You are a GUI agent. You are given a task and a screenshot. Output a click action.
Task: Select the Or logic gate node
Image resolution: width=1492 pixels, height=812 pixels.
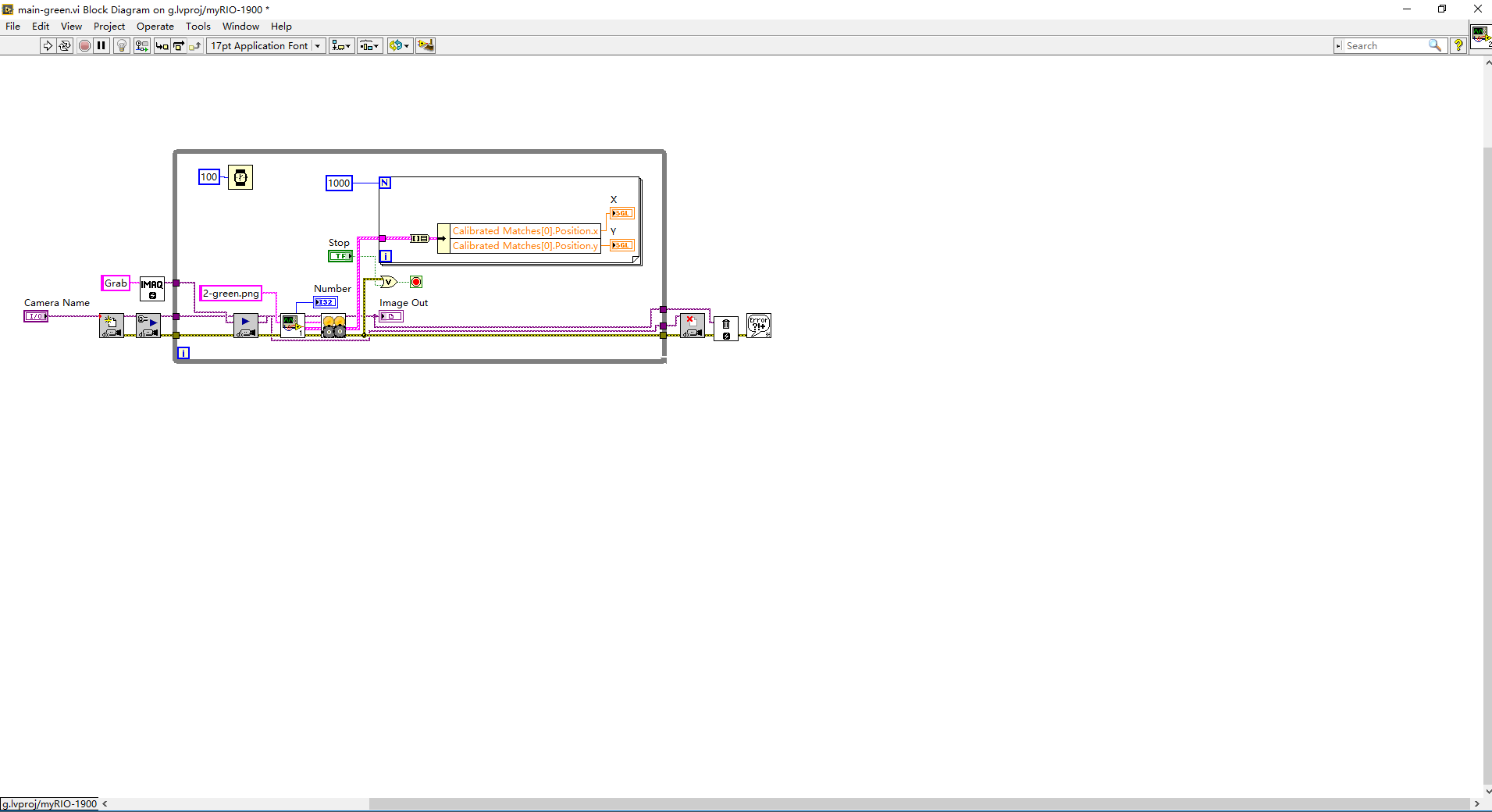[x=389, y=282]
